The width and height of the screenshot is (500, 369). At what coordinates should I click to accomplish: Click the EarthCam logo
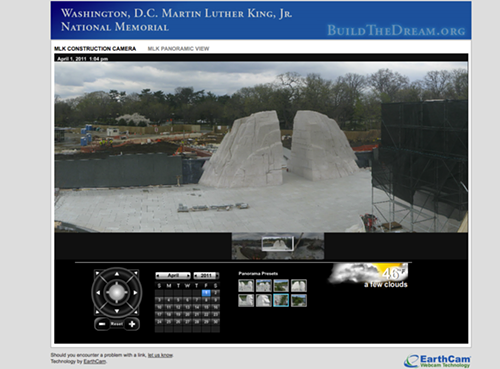coord(437,361)
